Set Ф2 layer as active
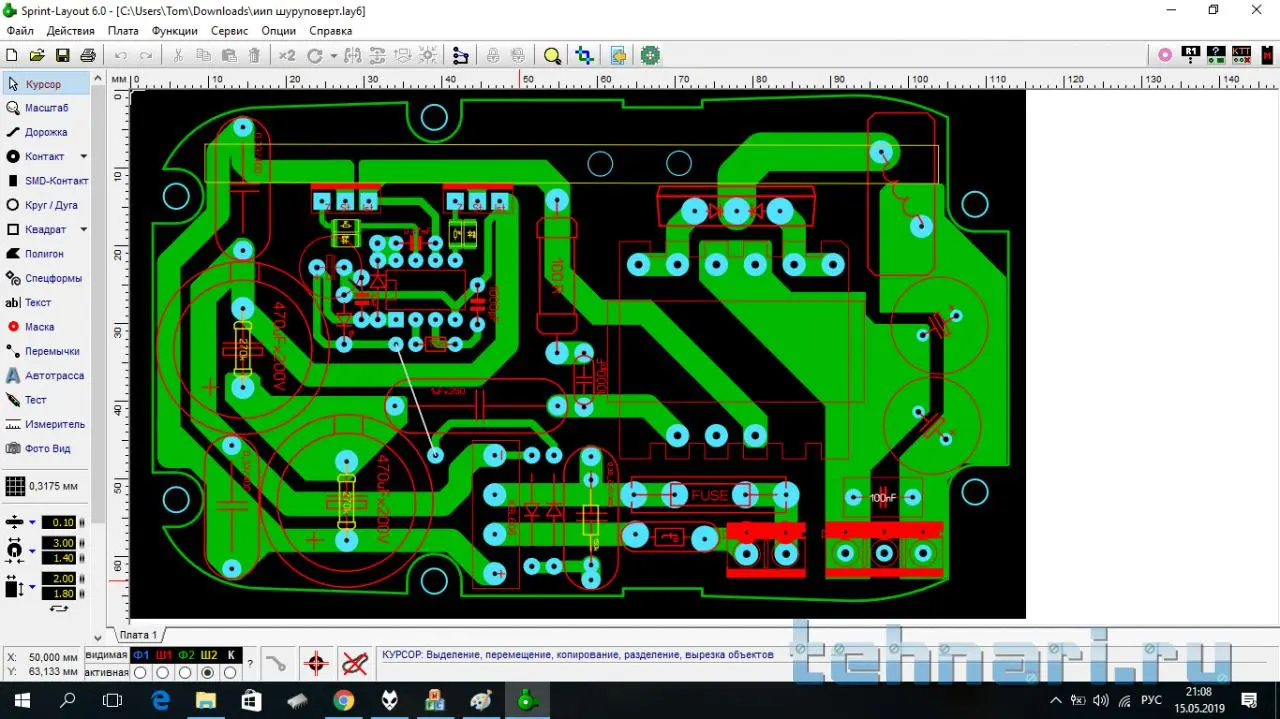 coord(186,673)
